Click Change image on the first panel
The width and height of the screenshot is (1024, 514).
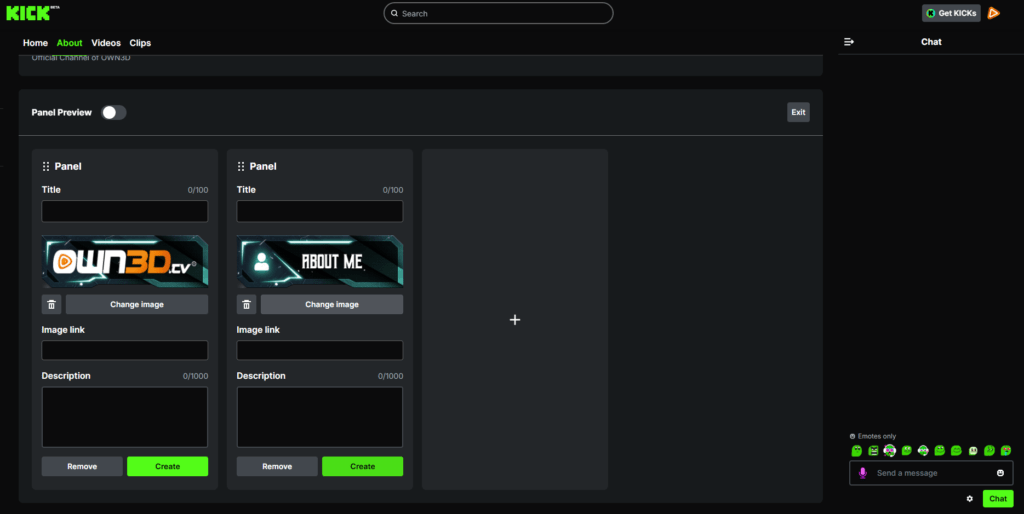[137, 305]
